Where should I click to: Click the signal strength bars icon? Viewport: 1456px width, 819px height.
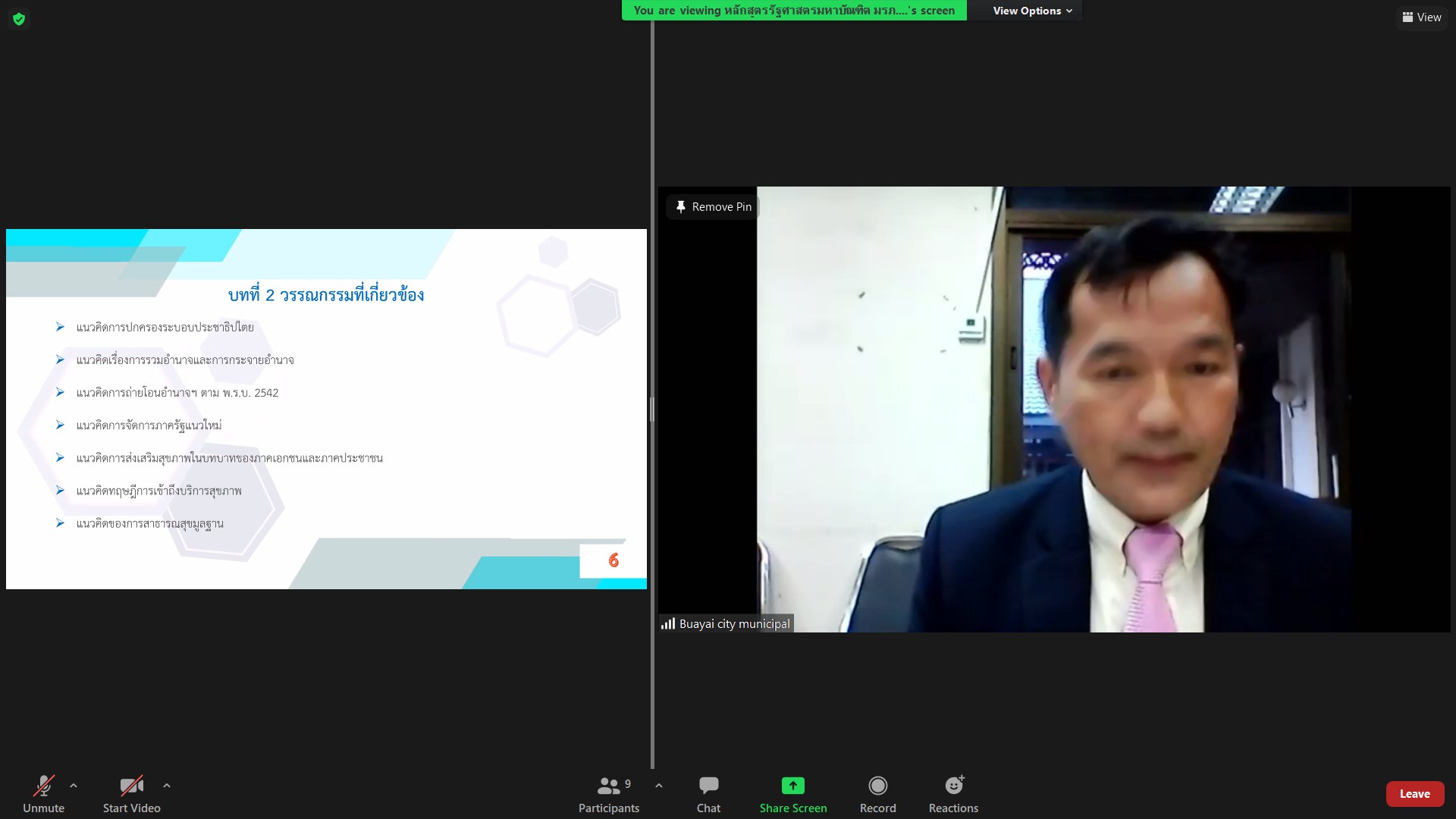(668, 623)
